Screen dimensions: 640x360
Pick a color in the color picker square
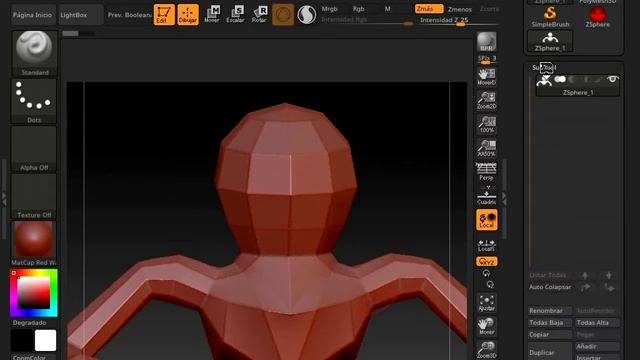click(33, 293)
